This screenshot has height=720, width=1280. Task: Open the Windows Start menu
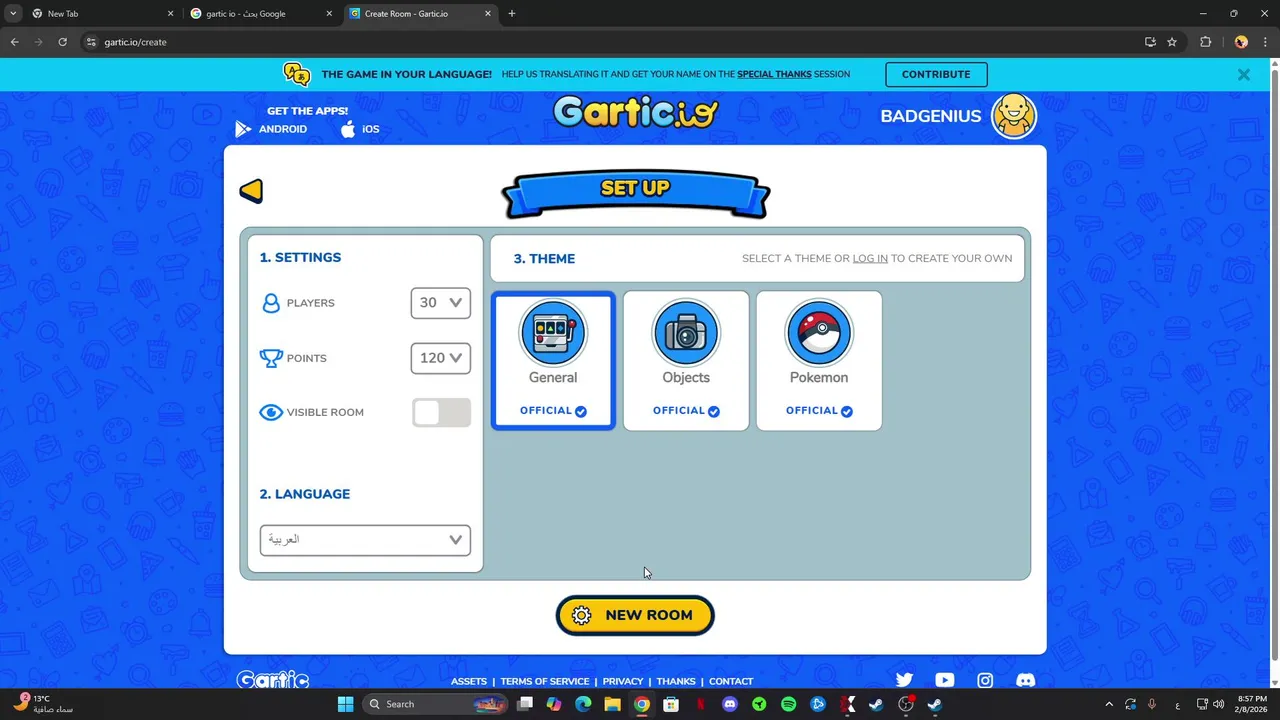345,704
